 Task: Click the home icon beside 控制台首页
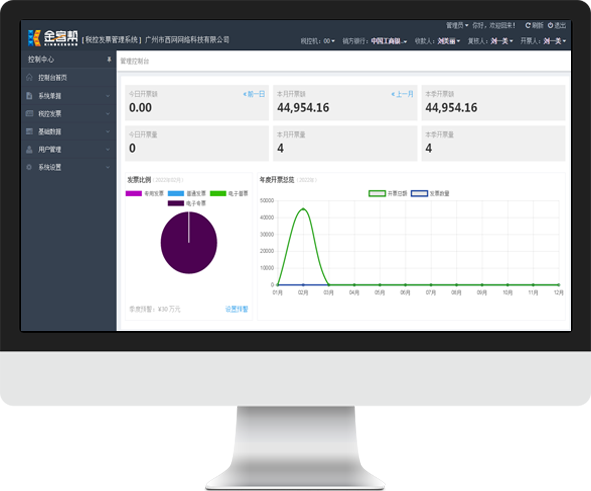(x=29, y=77)
